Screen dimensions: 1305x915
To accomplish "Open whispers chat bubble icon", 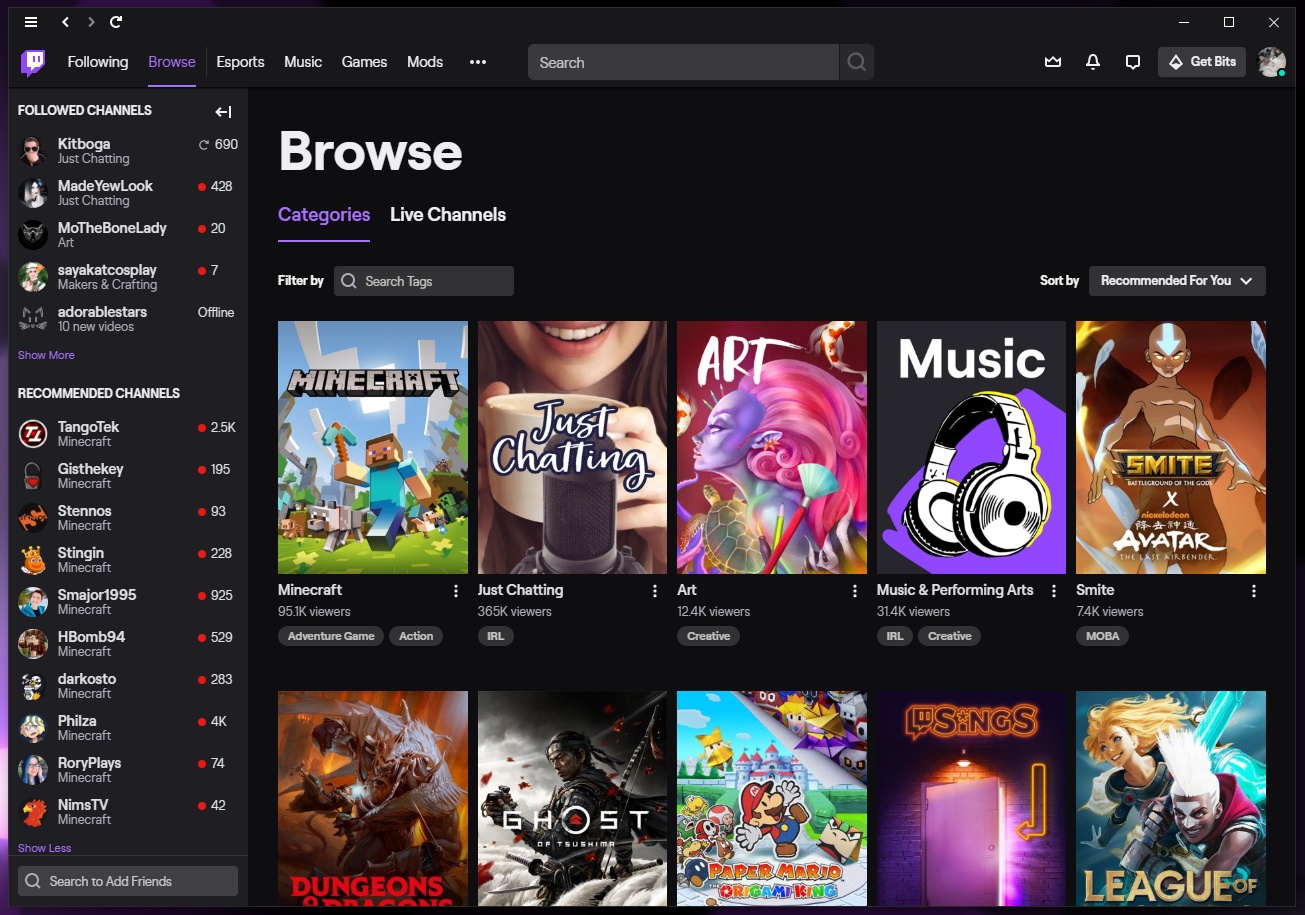I will click(1133, 62).
